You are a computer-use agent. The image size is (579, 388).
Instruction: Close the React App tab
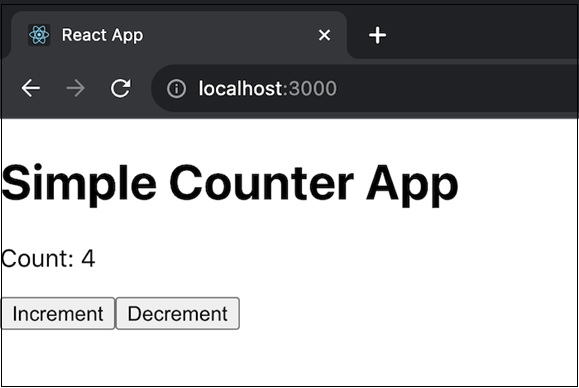pos(324,35)
